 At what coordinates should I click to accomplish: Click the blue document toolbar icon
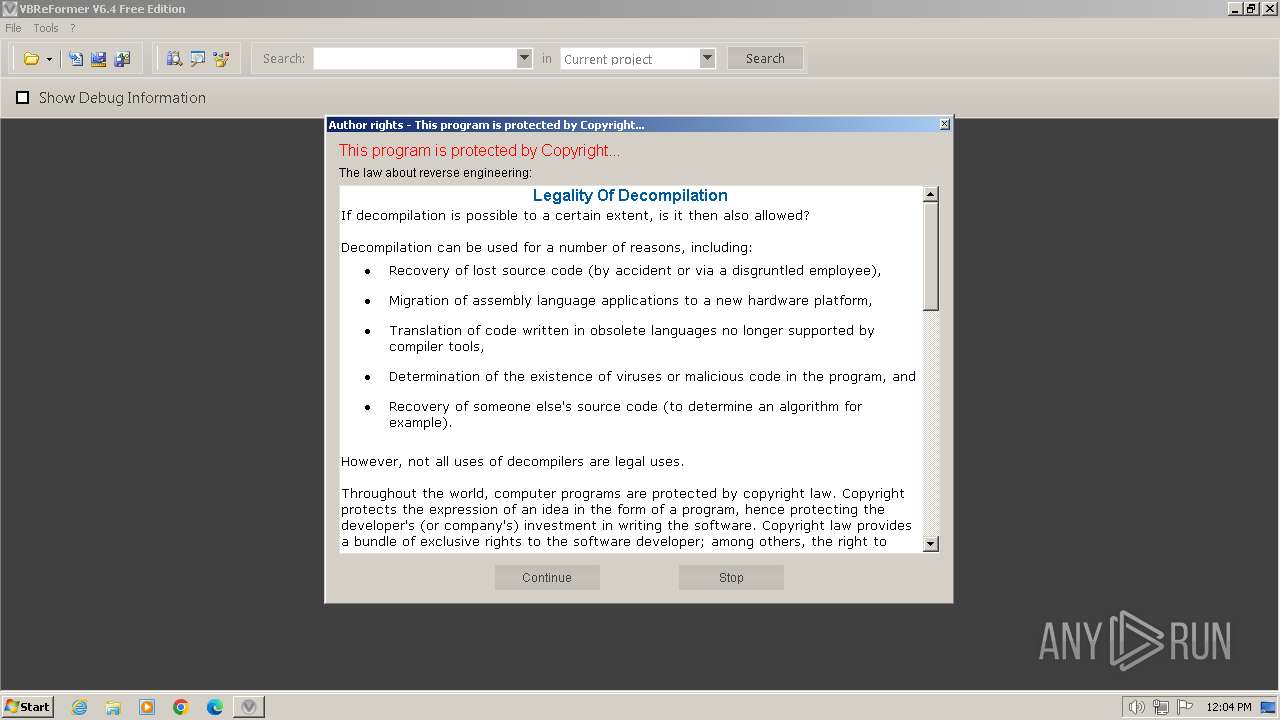(75, 59)
